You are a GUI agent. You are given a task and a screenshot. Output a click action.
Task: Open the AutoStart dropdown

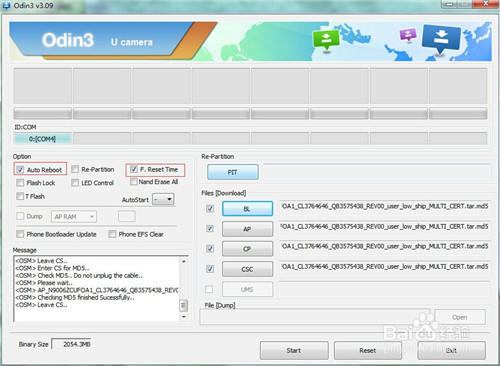click(x=163, y=199)
